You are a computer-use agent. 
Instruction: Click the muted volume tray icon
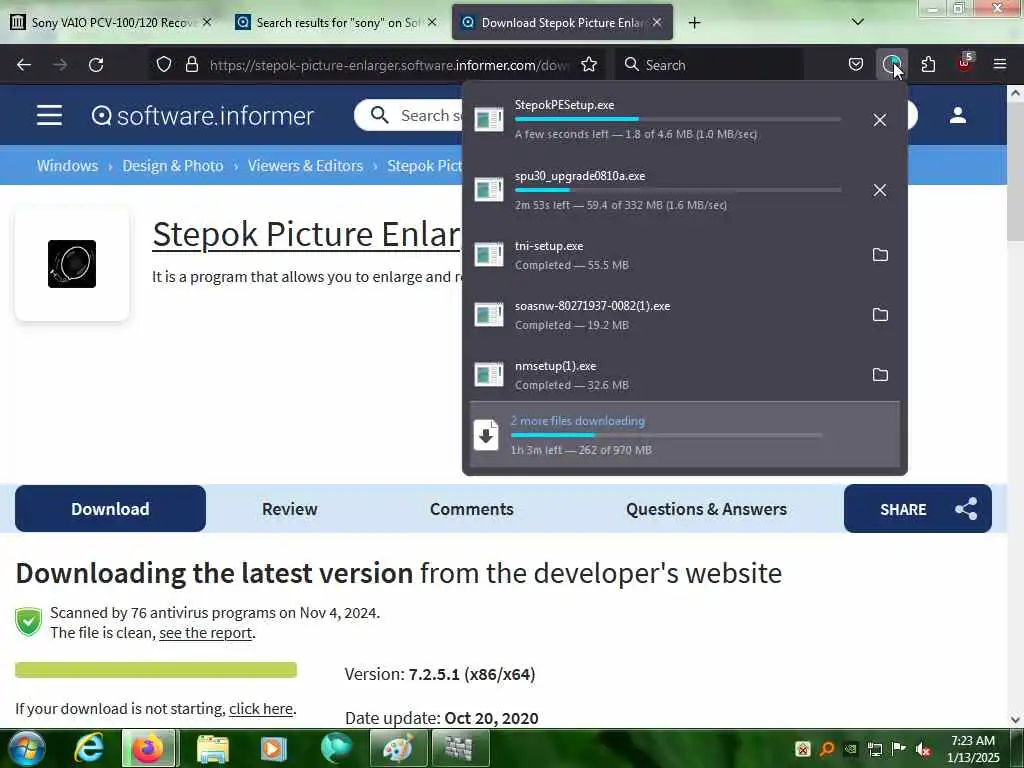coord(923,750)
